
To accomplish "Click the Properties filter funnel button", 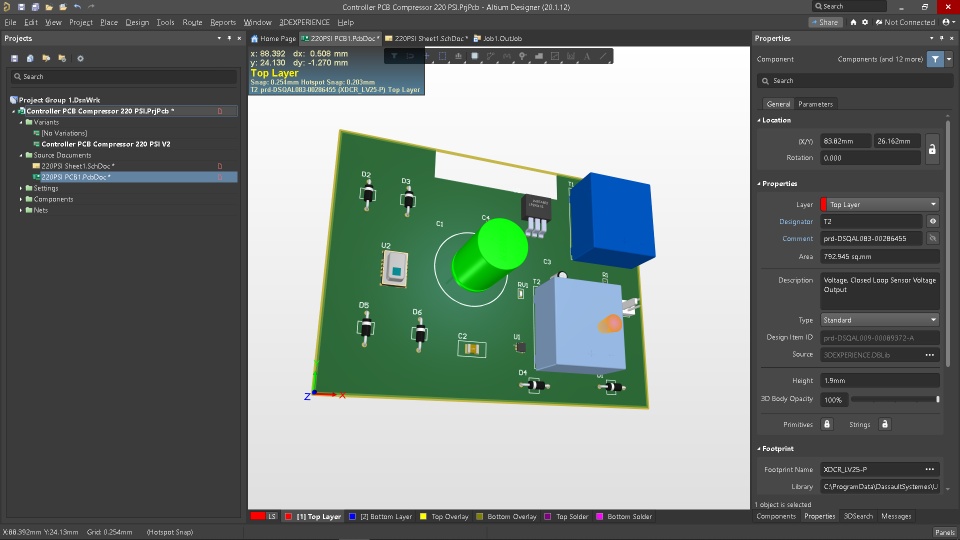I will [x=935, y=59].
